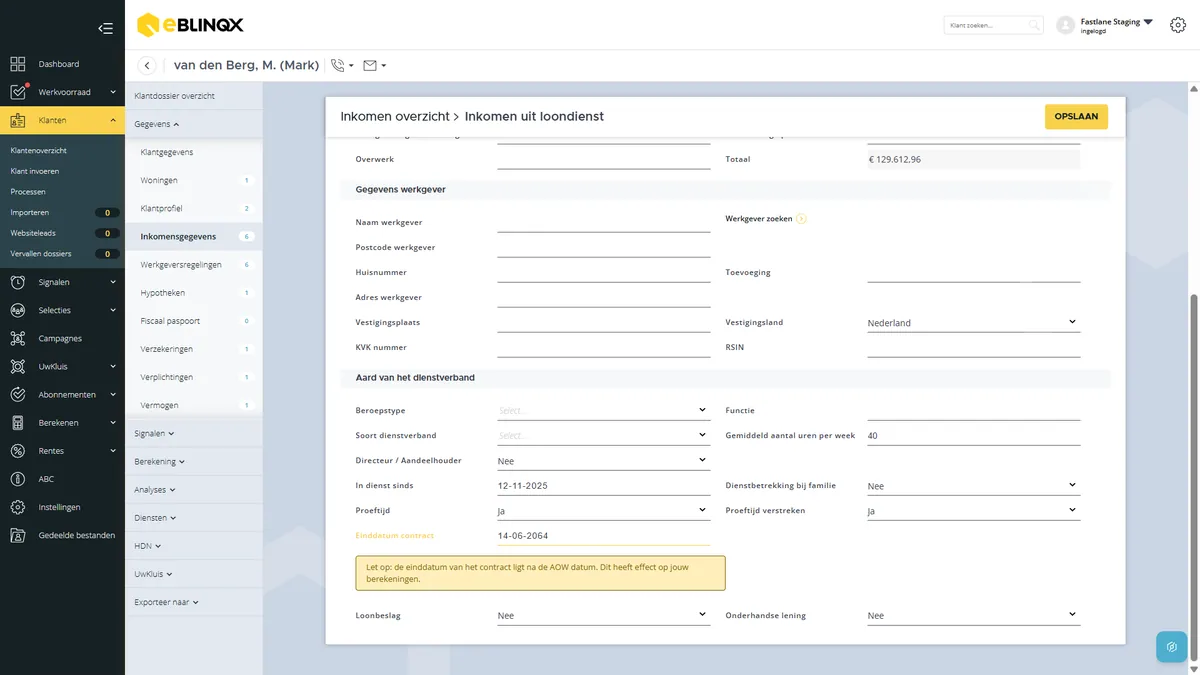This screenshot has width=1200, height=675.
Task: Go to the Inkomen overzicht breadcrumb
Action: tap(395, 117)
